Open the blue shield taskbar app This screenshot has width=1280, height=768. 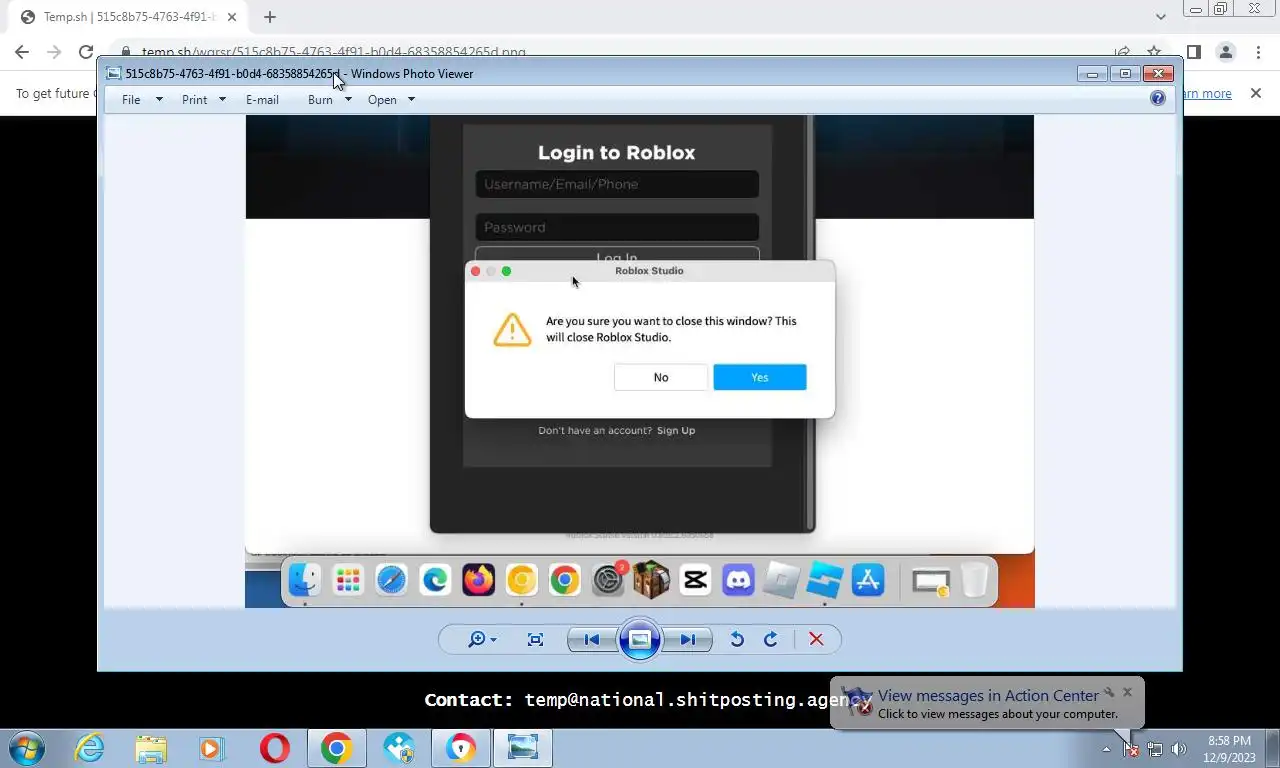tap(399, 748)
